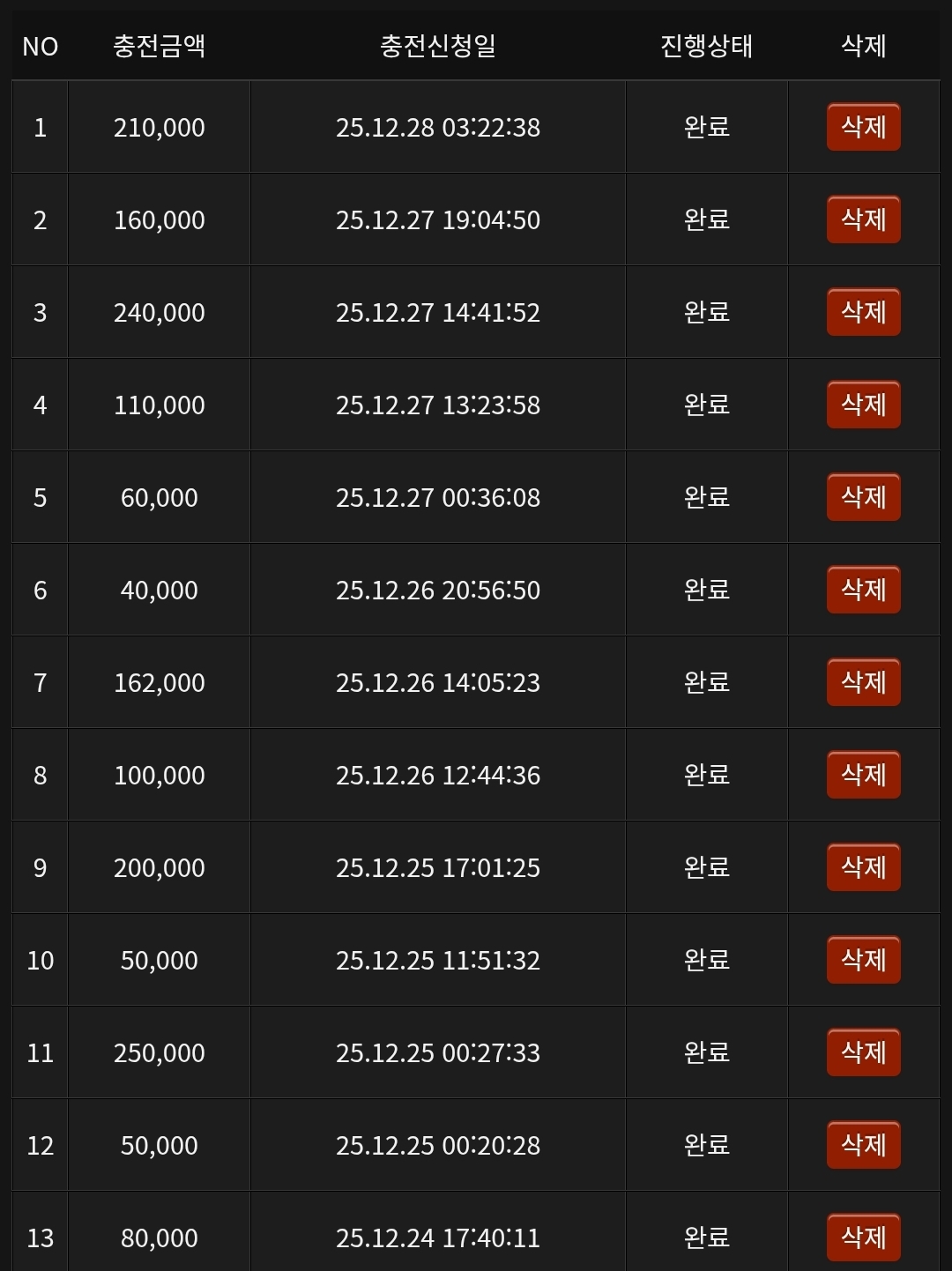Click the 완료 status in row 7

[707, 682]
